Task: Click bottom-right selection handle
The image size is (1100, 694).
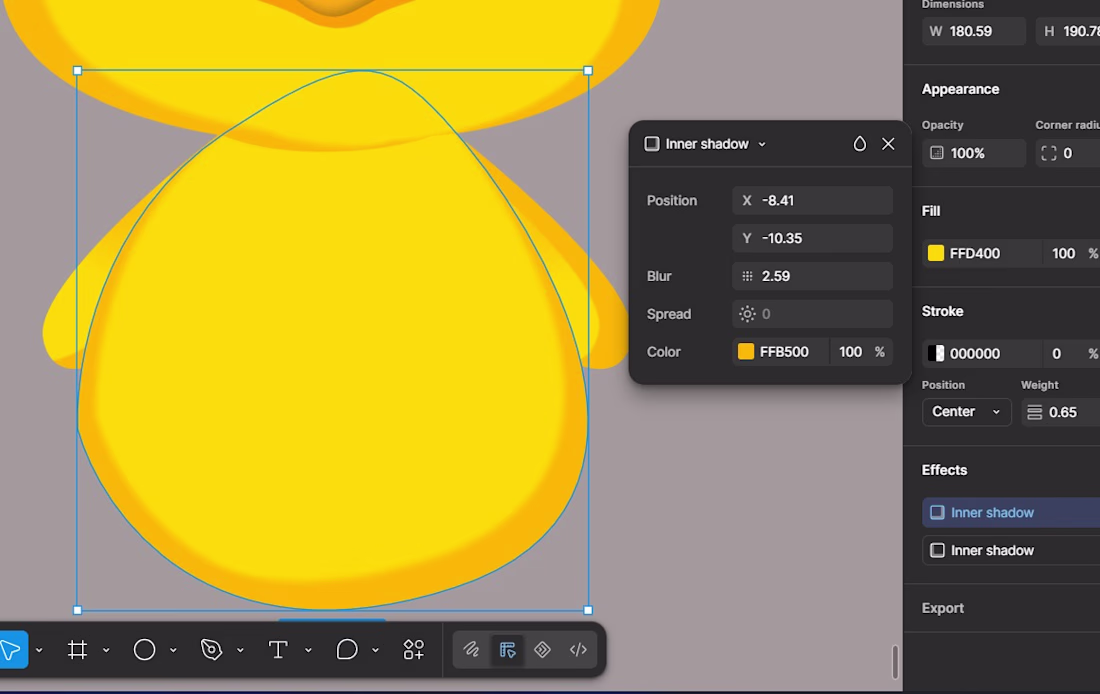Action: coord(588,610)
